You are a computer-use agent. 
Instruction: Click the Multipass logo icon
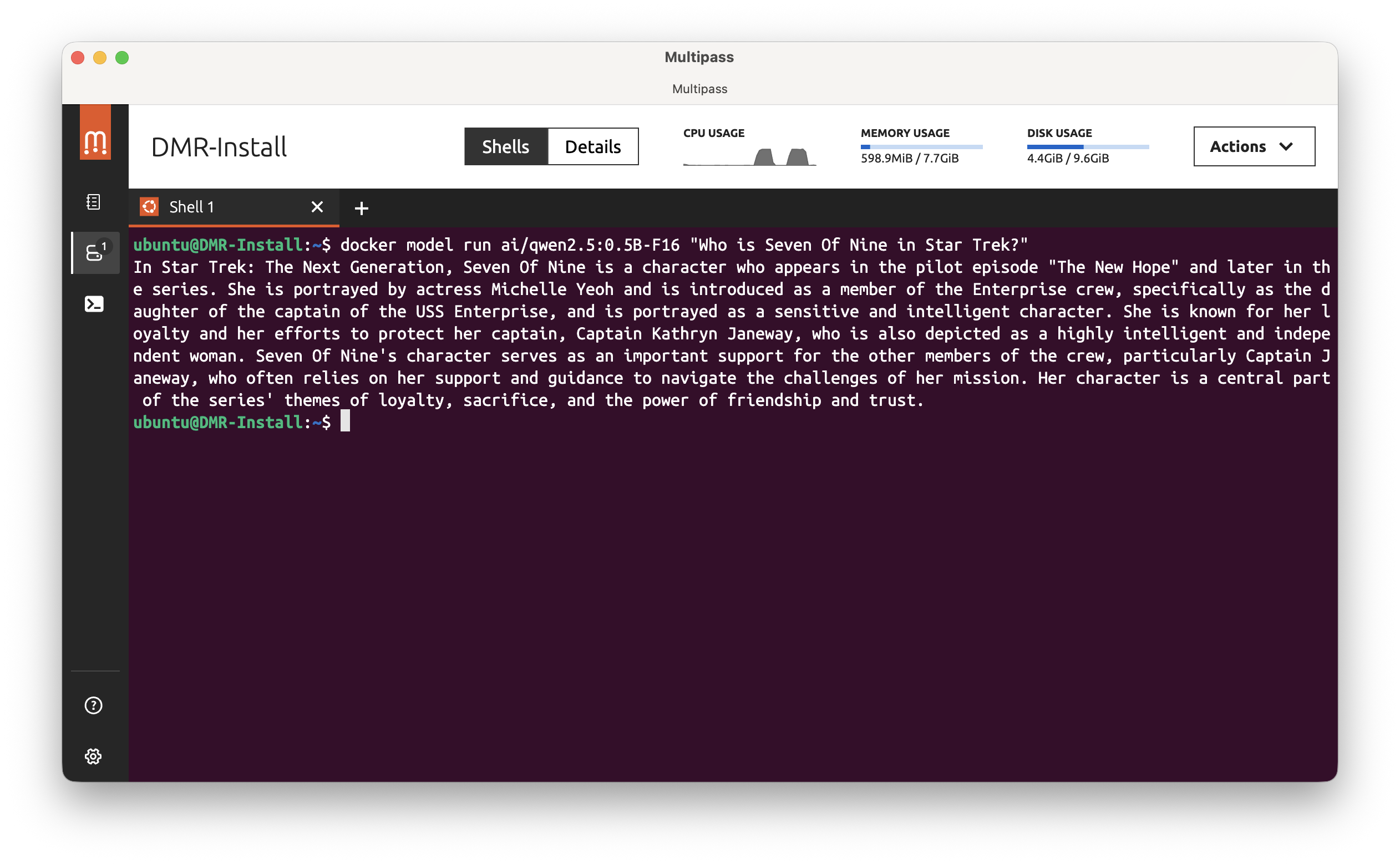point(95,133)
